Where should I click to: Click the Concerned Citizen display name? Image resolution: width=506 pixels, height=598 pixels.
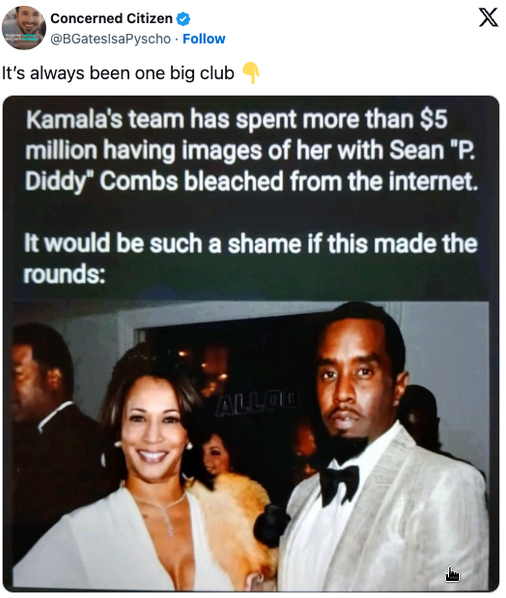111,18
